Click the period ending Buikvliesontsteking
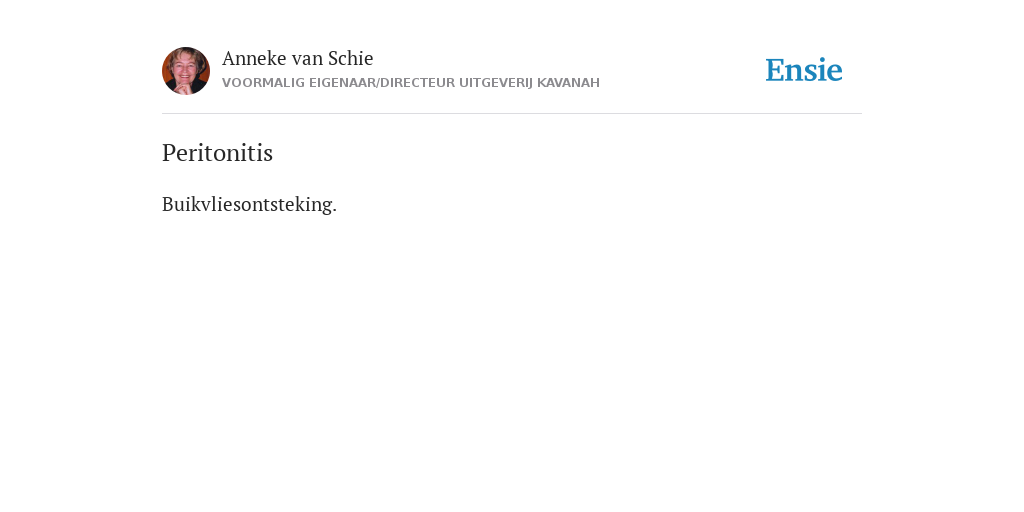The width and height of the screenshot is (1024, 512). pyautogui.click(x=334, y=211)
